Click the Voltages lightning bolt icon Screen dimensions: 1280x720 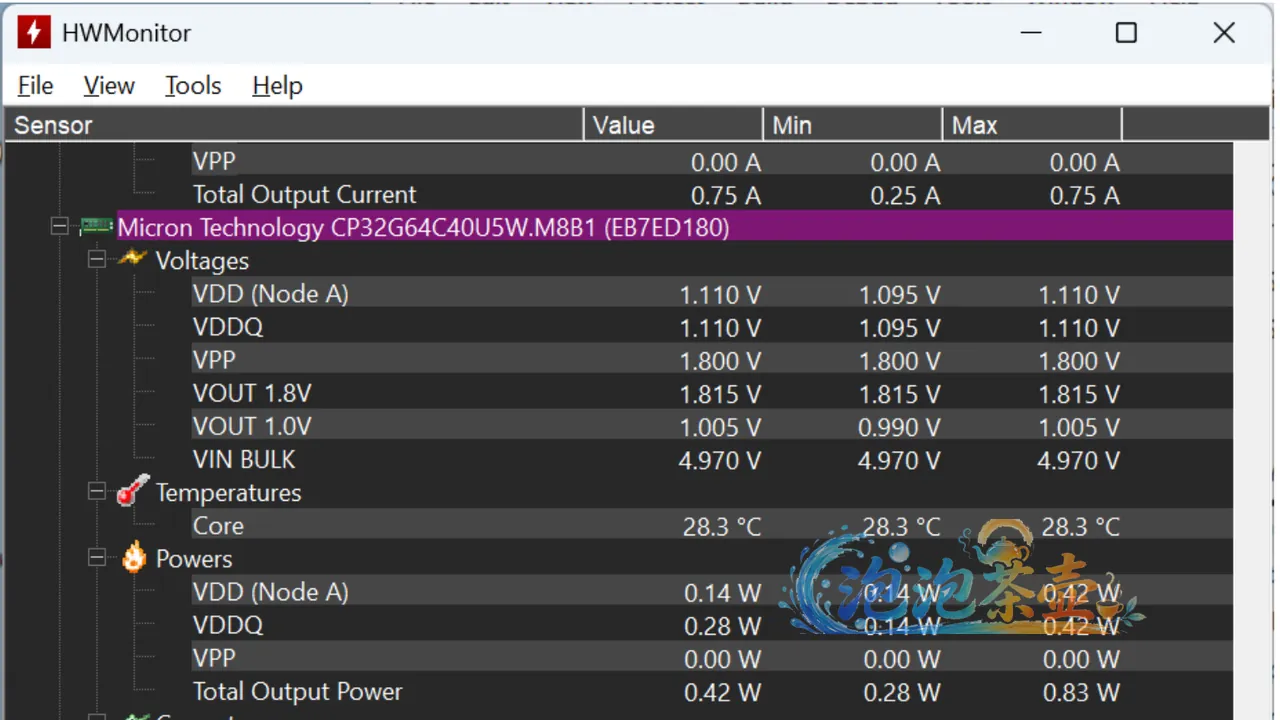(133, 260)
